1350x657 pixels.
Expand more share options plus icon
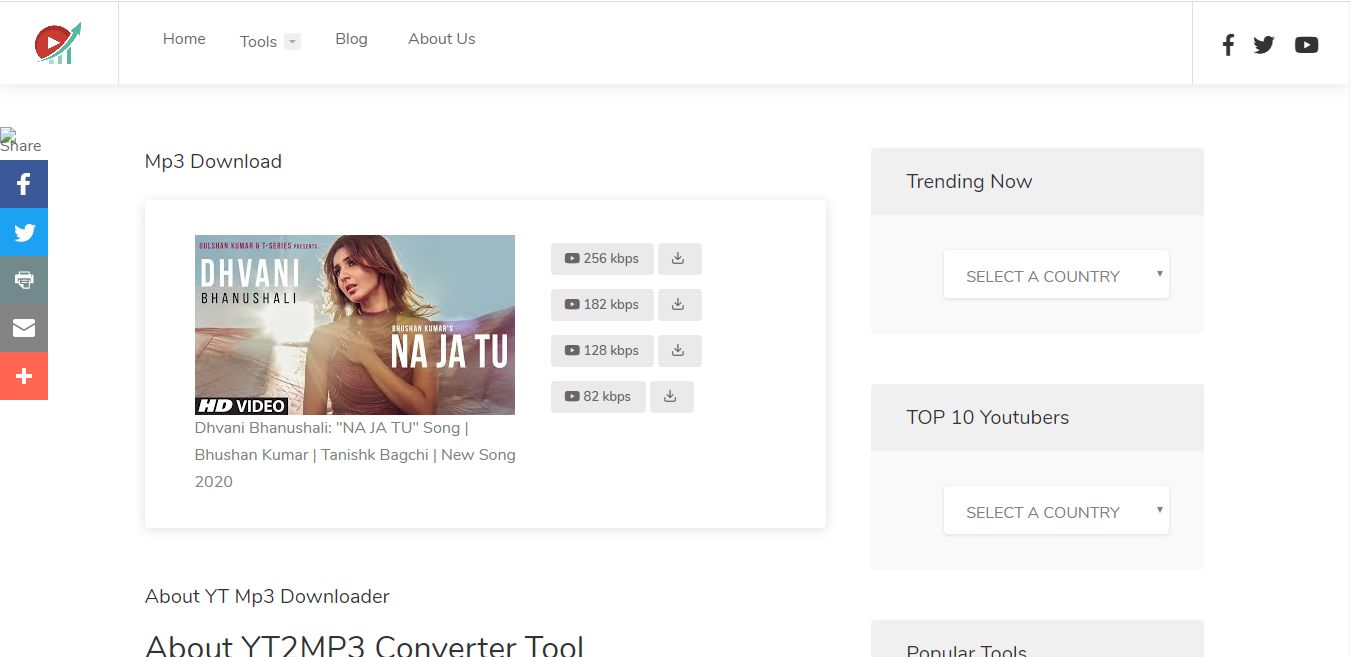pyautogui.click(x=24, y=376)
